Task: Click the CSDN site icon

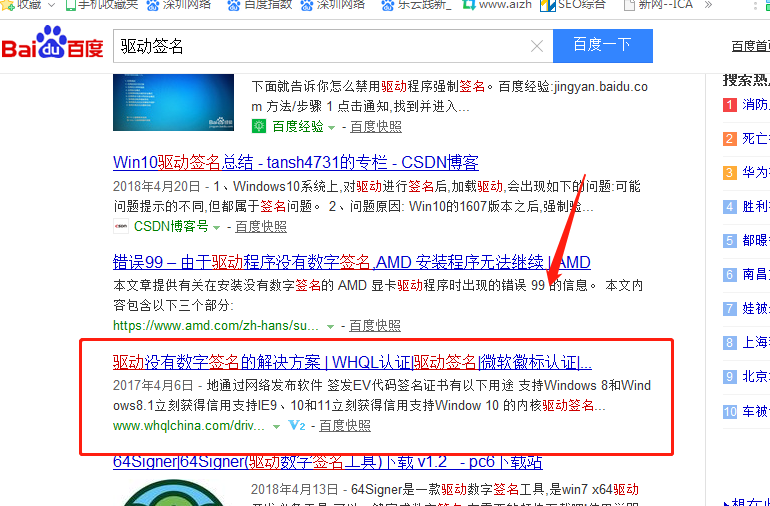Action: [x=121, y=226]
